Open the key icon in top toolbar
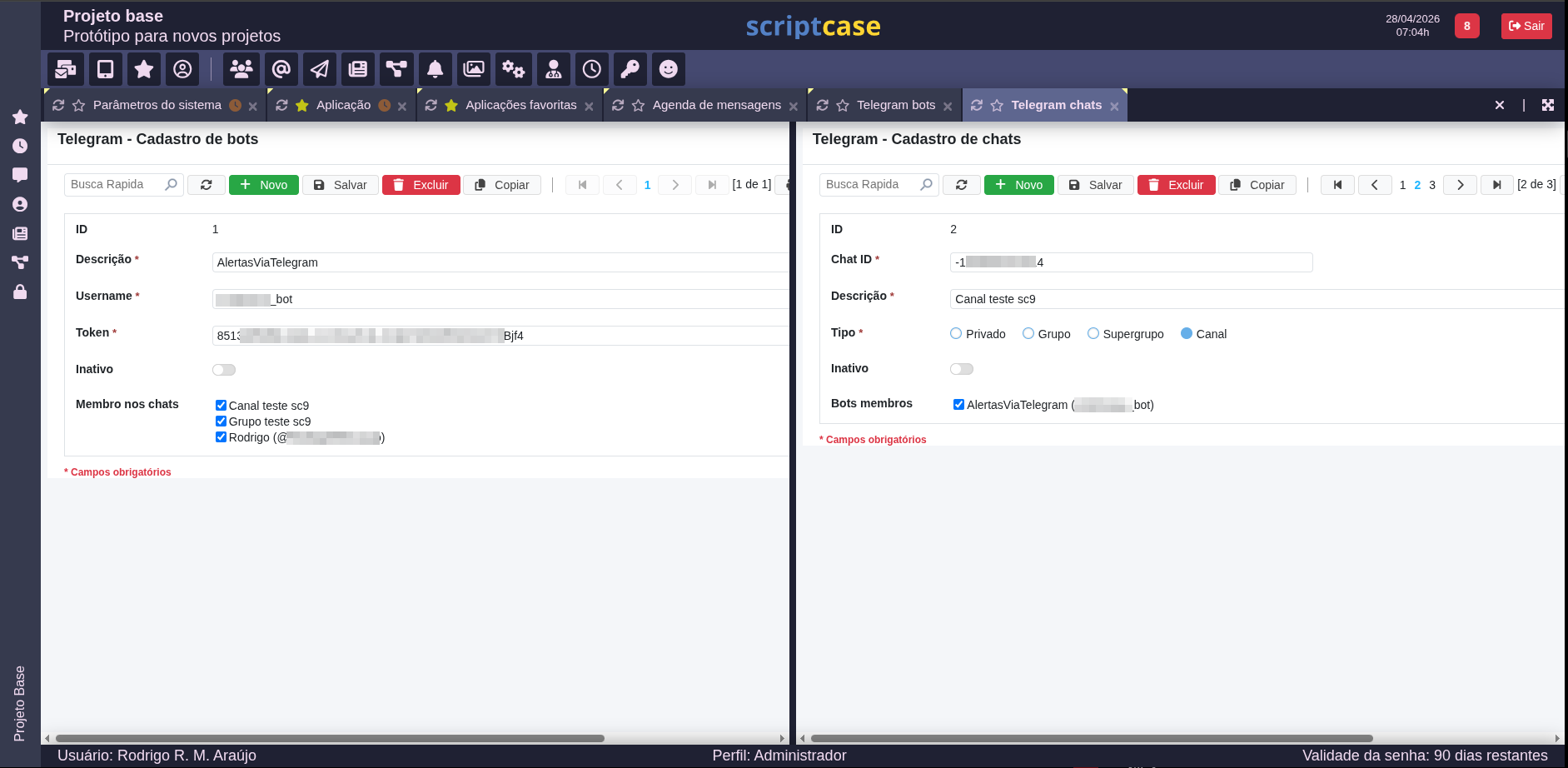 (630, 69)
